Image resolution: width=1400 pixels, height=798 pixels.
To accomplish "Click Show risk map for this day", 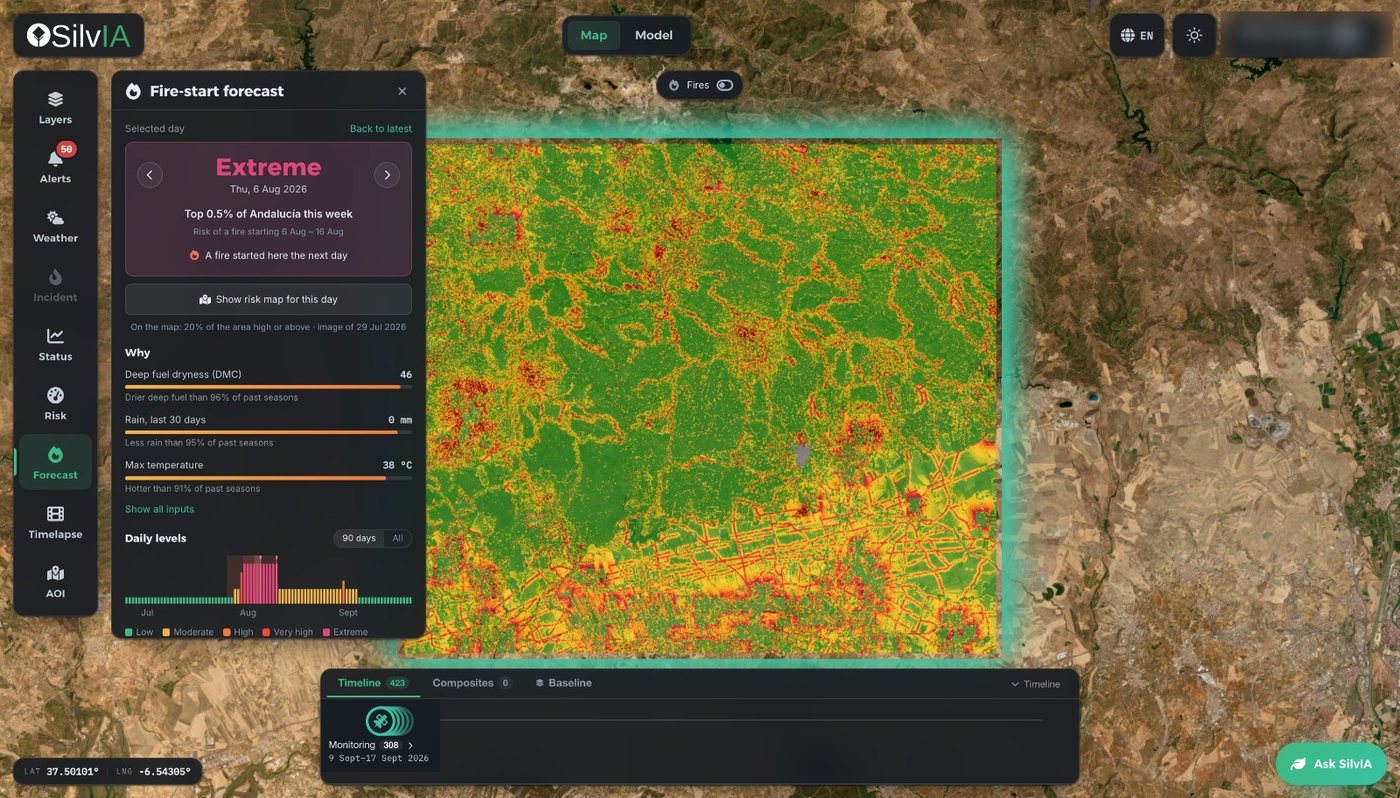I will click(x=268, y=299).
